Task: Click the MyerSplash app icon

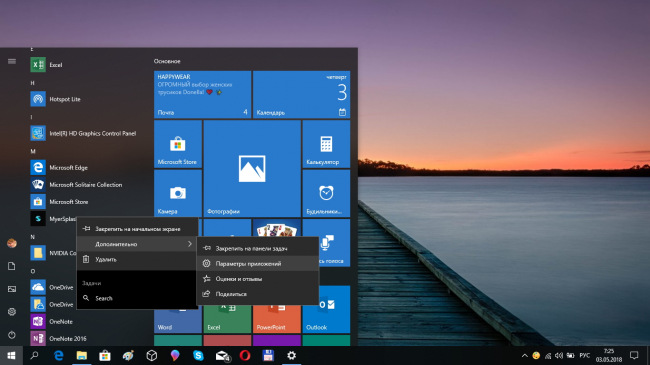Action: [38, 219]
